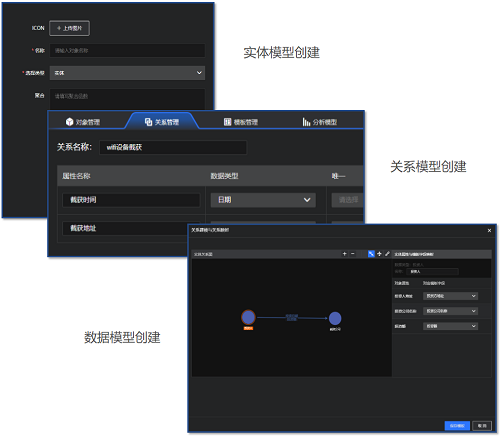Open the first mapping field dropdown

pyautogui.click(x=450, y=296)
